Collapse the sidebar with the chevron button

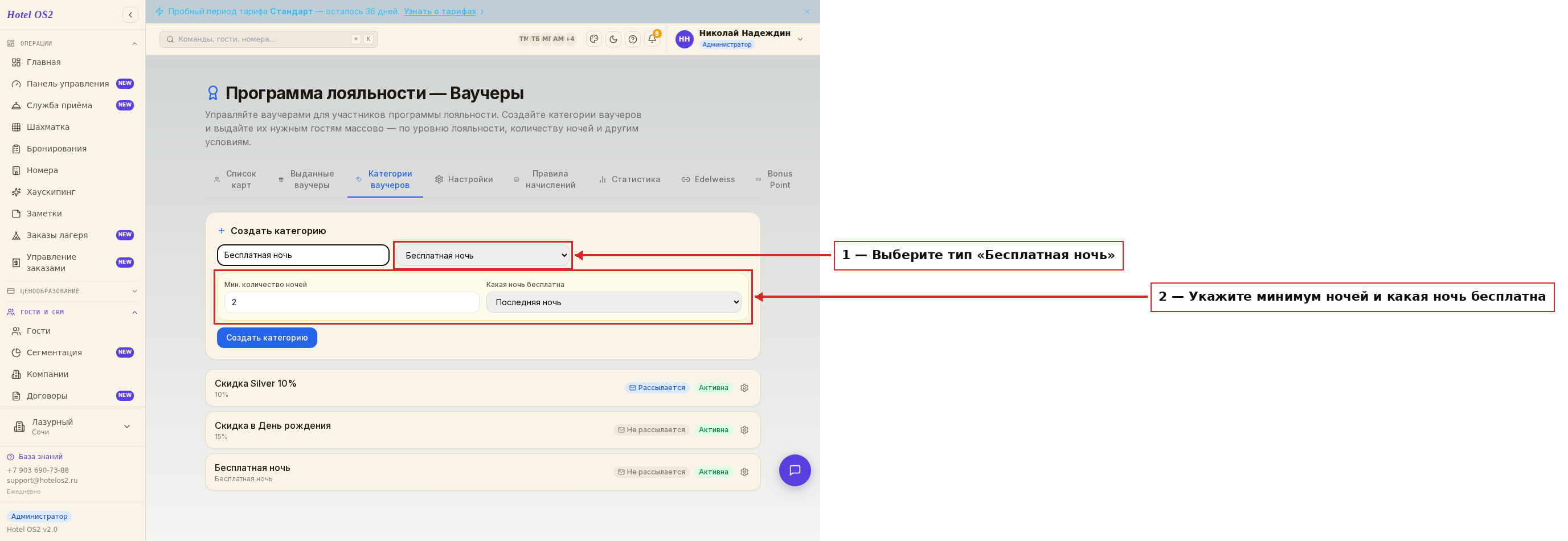pos(130,15)
